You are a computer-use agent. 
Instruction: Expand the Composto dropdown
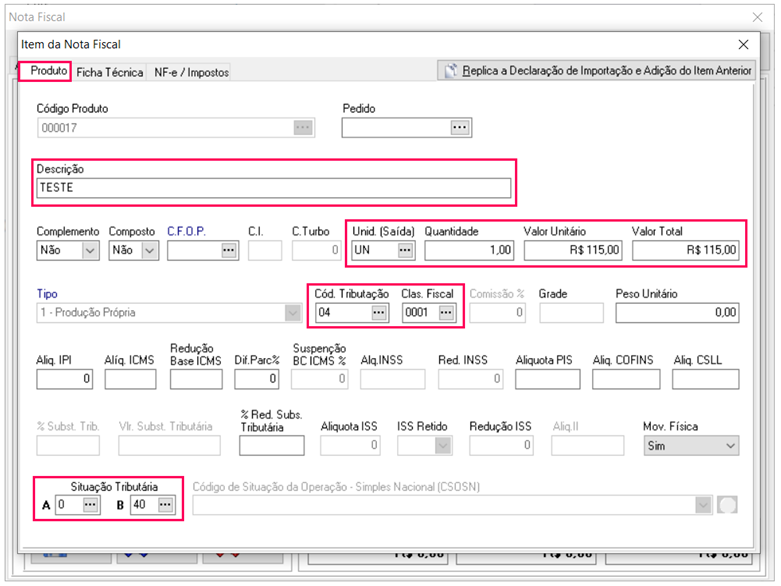click(150, 251)
